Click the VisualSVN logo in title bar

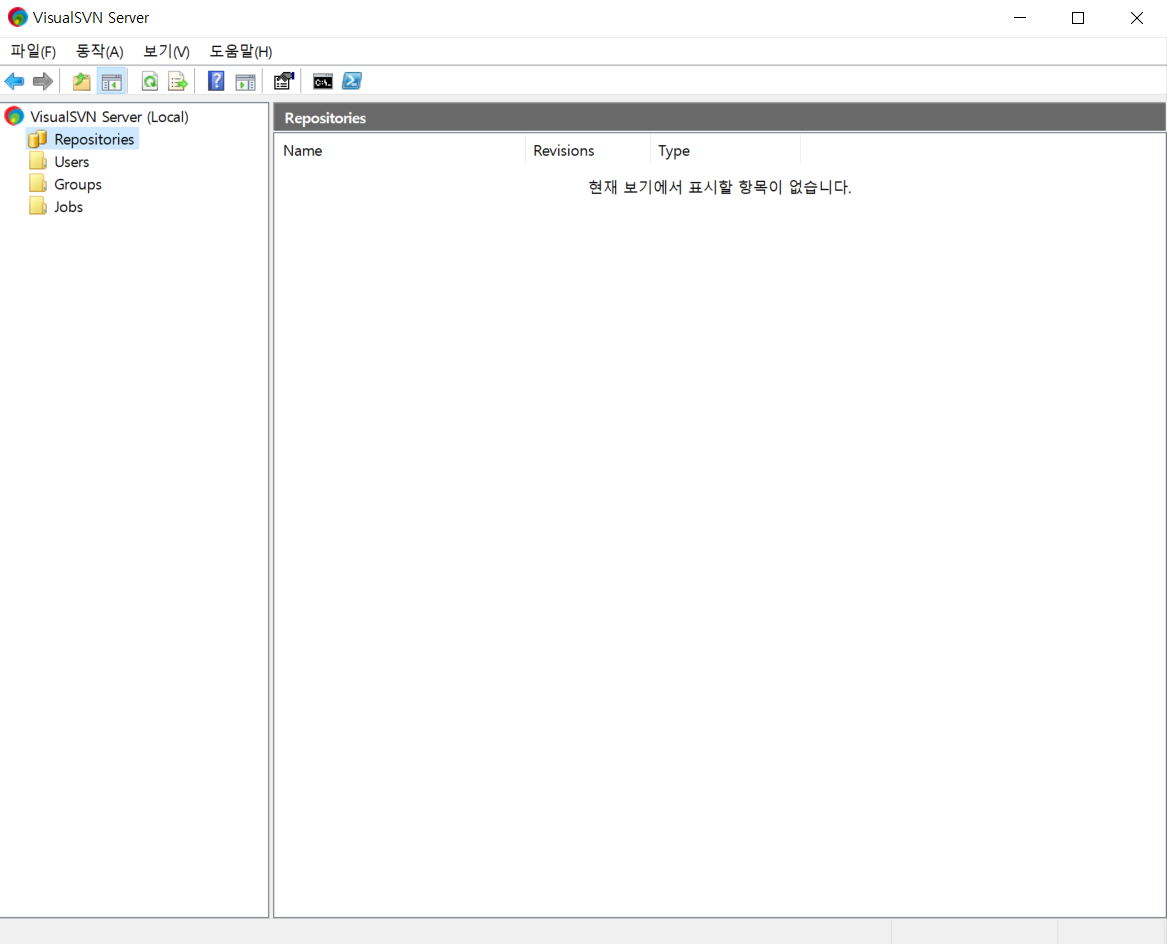17,17
